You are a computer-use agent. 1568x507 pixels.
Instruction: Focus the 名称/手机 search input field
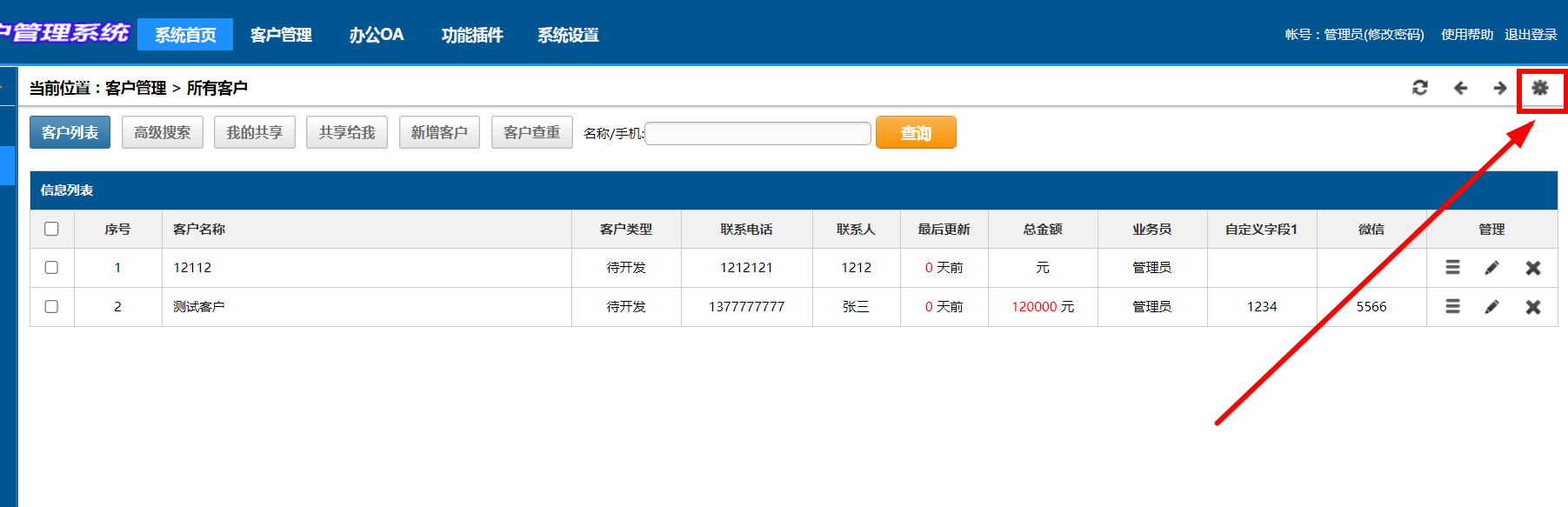[x=757, y=133]
